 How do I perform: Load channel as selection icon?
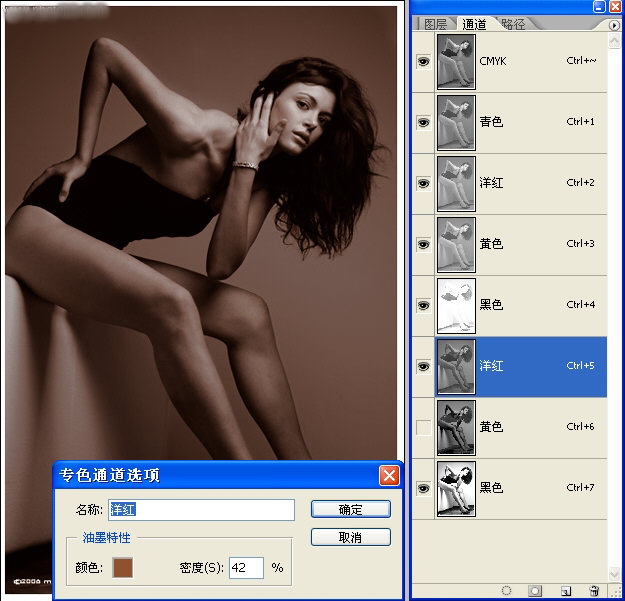point(506,591)
